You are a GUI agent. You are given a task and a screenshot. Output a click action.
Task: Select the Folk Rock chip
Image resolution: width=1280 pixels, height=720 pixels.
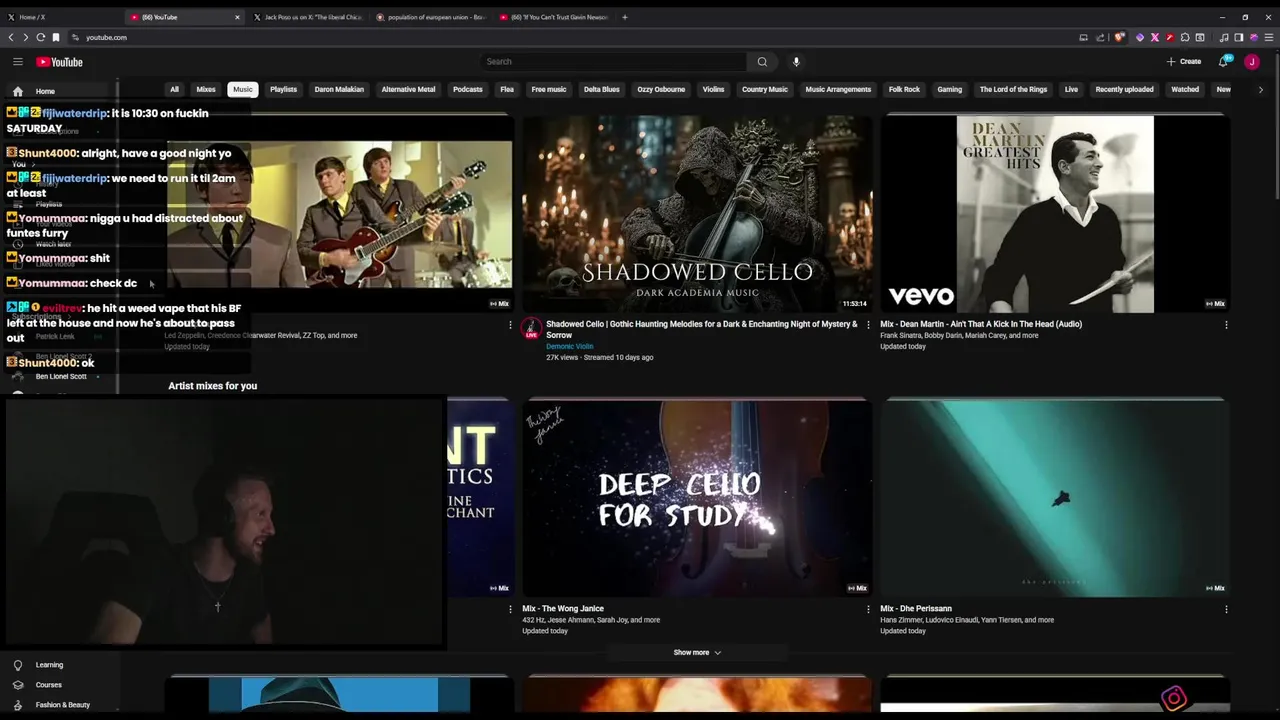pos(904,89)
